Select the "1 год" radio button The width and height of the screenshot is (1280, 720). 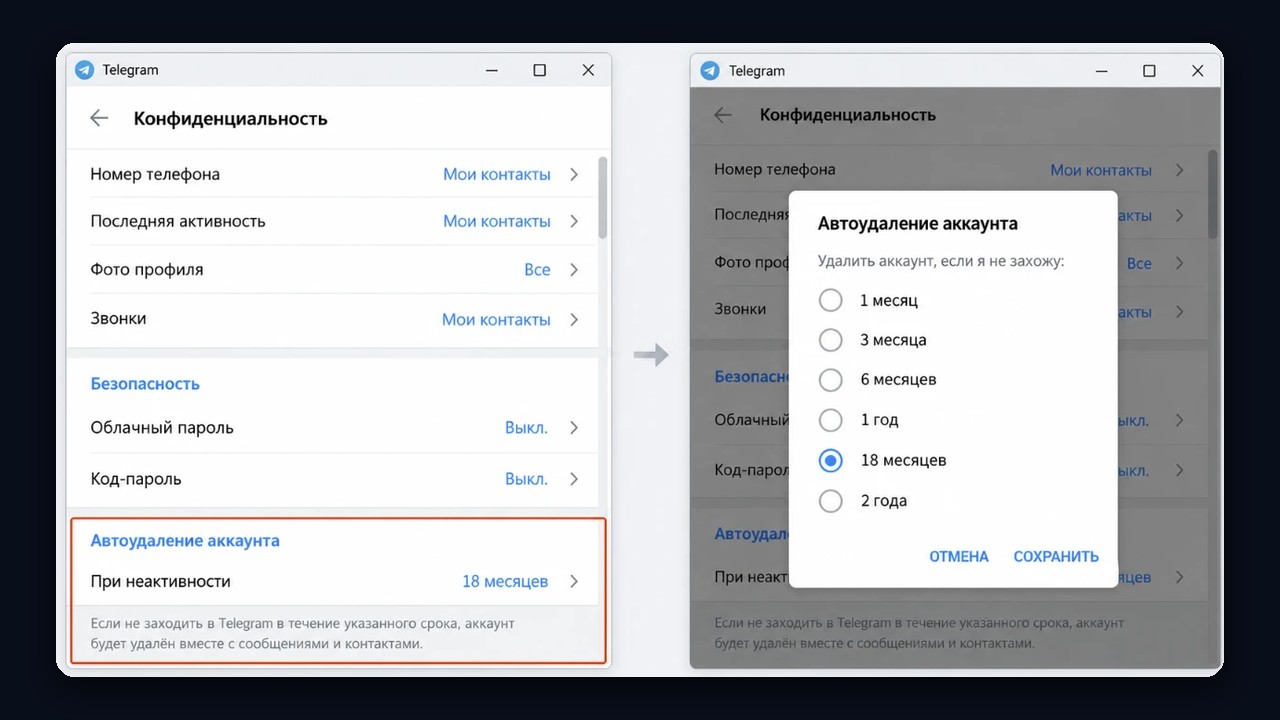click(831, 420)
